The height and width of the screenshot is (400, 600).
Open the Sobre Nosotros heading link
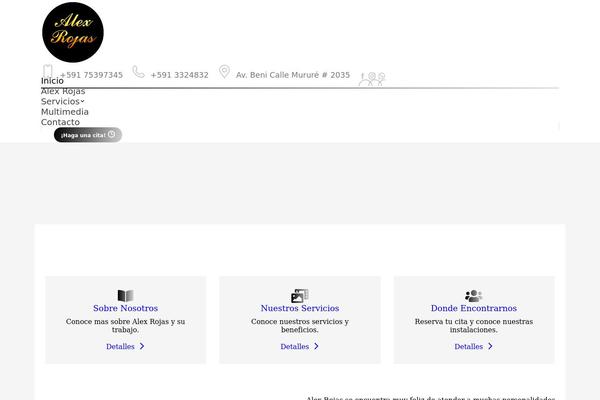126,308
